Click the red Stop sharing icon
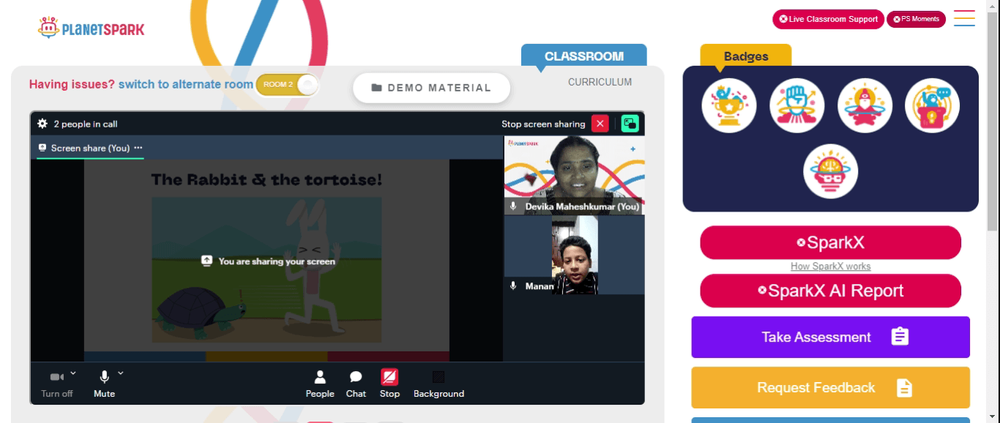1000x423 pixels. [390, 377]
